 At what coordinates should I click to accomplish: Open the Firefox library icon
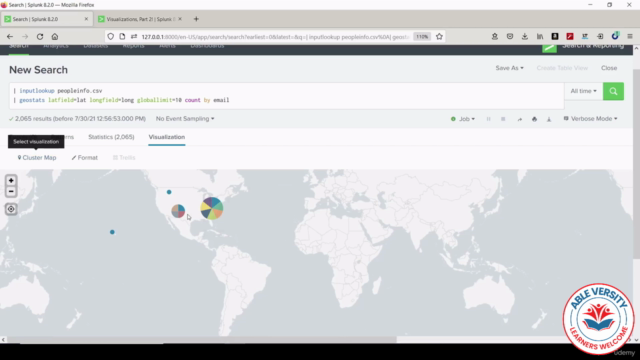pyautogui.click(x=540, y=36)
